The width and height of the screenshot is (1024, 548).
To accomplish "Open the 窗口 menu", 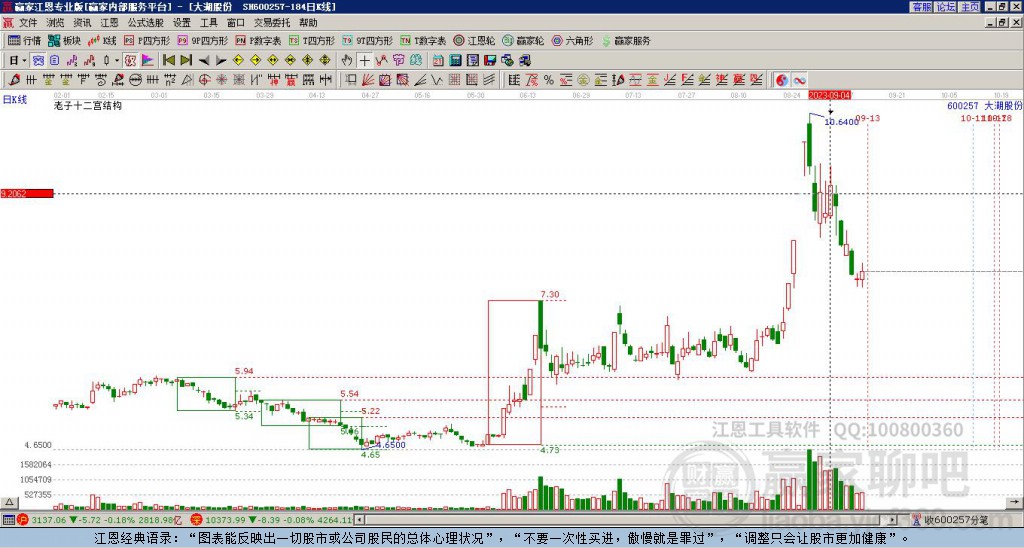I will [x=236, y=23].
